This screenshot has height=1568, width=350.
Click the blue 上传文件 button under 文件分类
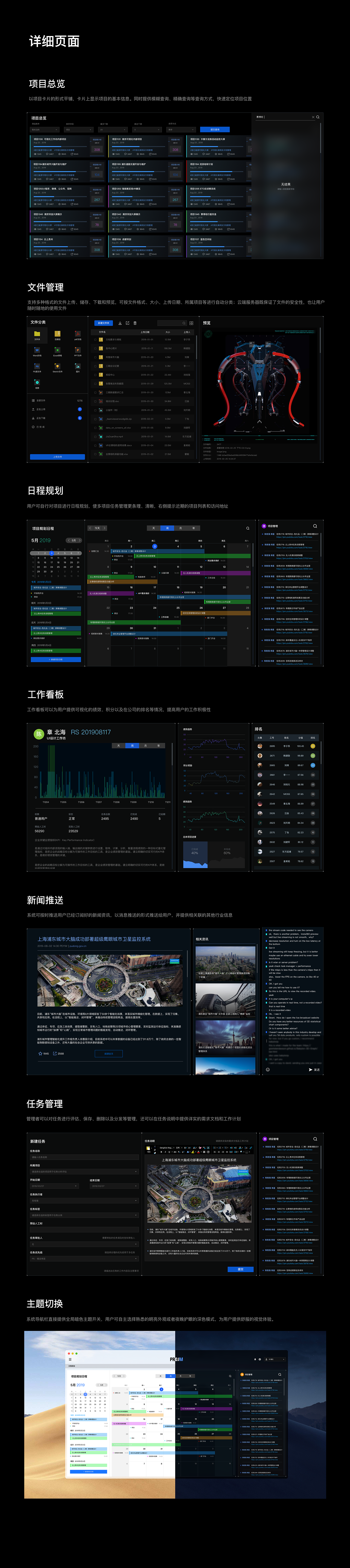[57, 456]
